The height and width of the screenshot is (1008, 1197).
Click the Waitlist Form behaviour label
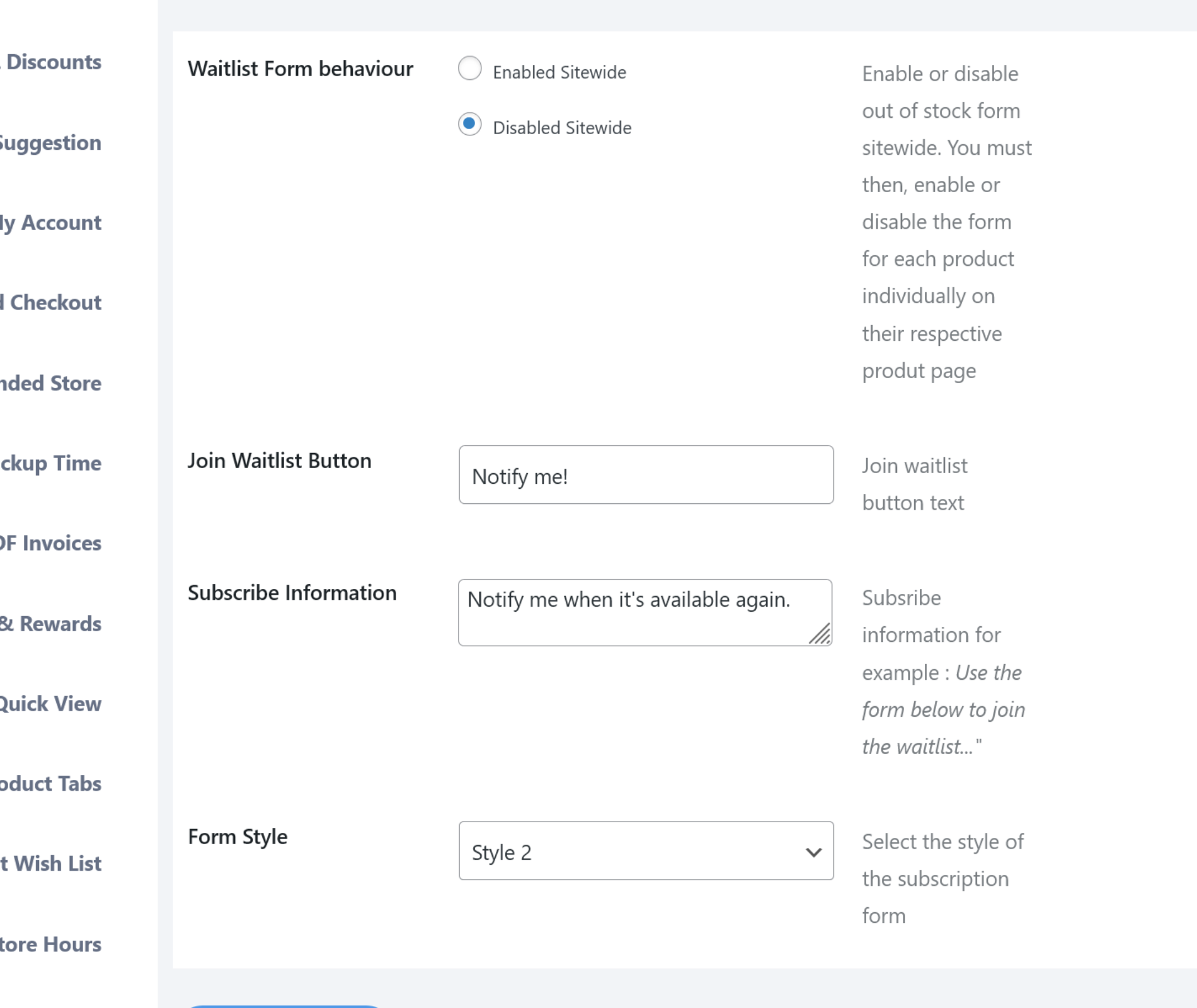pos(301,69)
